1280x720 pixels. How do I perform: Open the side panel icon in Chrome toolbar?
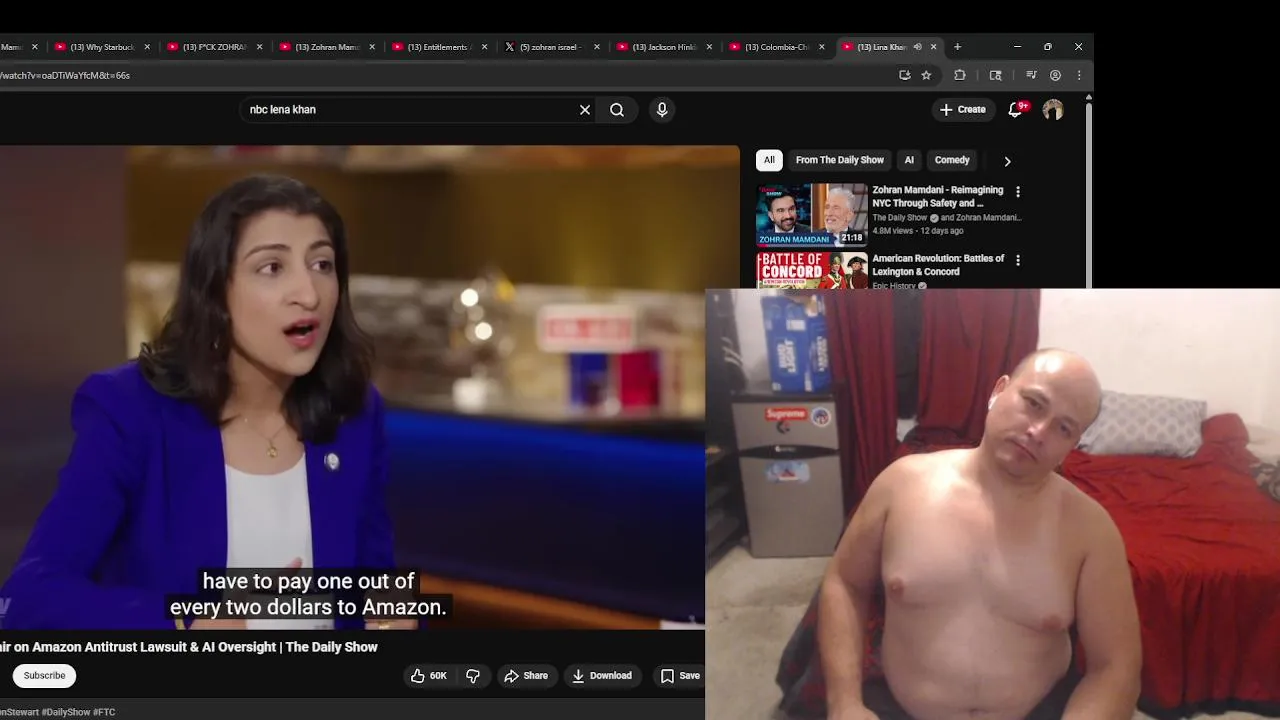click(x=995, y=75)
